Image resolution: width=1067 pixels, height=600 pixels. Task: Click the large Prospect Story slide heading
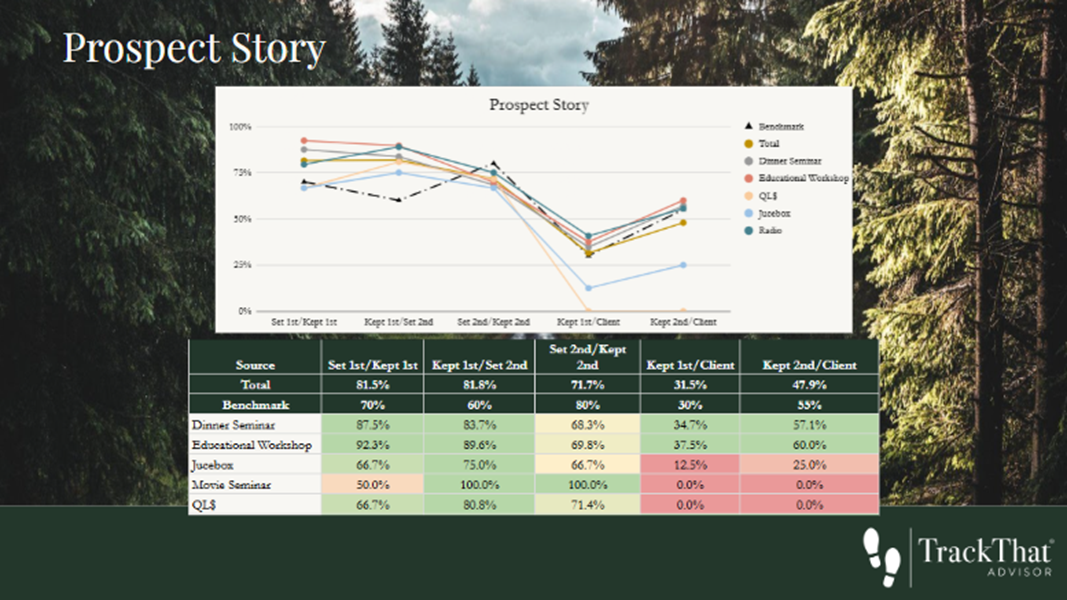click(x=194, y=48)
